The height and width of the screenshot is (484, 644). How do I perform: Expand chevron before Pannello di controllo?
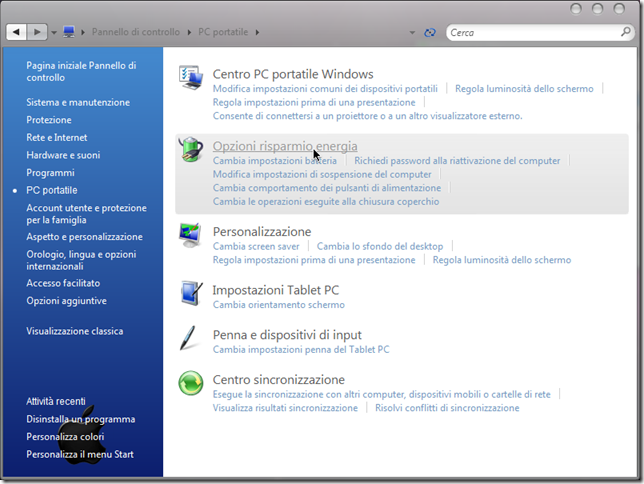(83, 32)
